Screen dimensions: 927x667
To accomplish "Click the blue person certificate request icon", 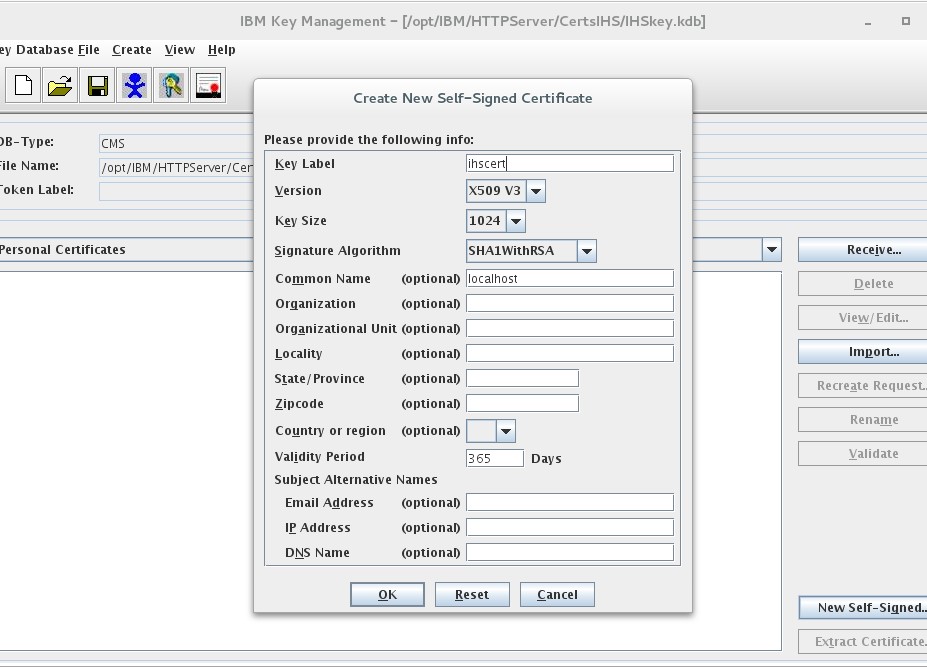I will coord(134,85).
